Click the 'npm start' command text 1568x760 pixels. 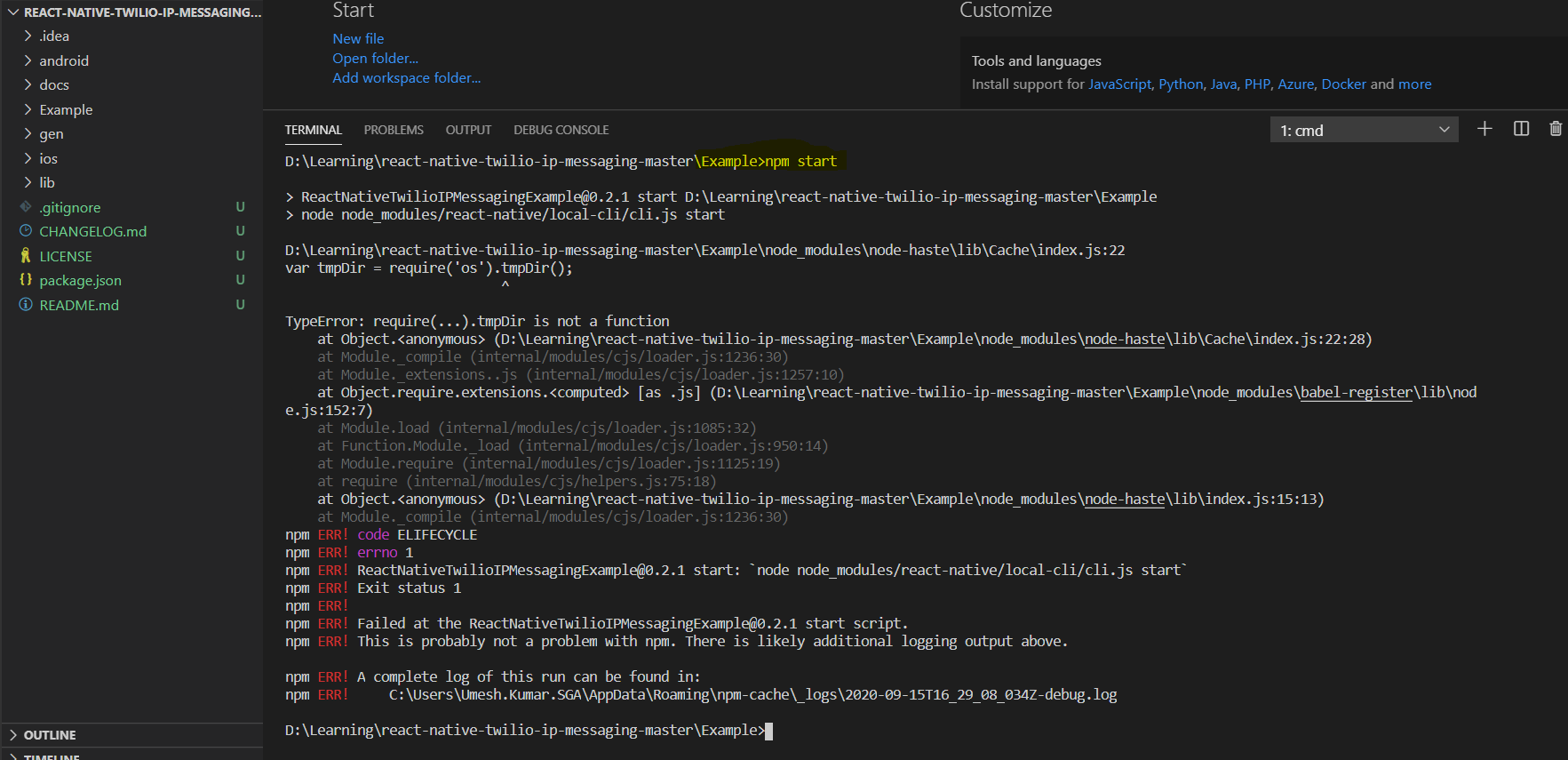pos(800,161)
